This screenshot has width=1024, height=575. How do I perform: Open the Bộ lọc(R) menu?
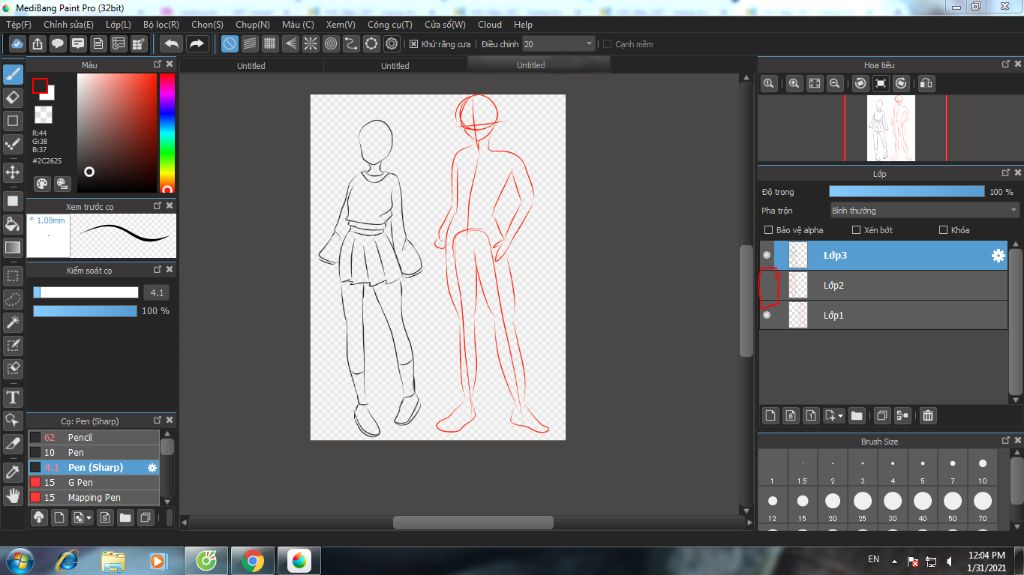click(161, 24)
